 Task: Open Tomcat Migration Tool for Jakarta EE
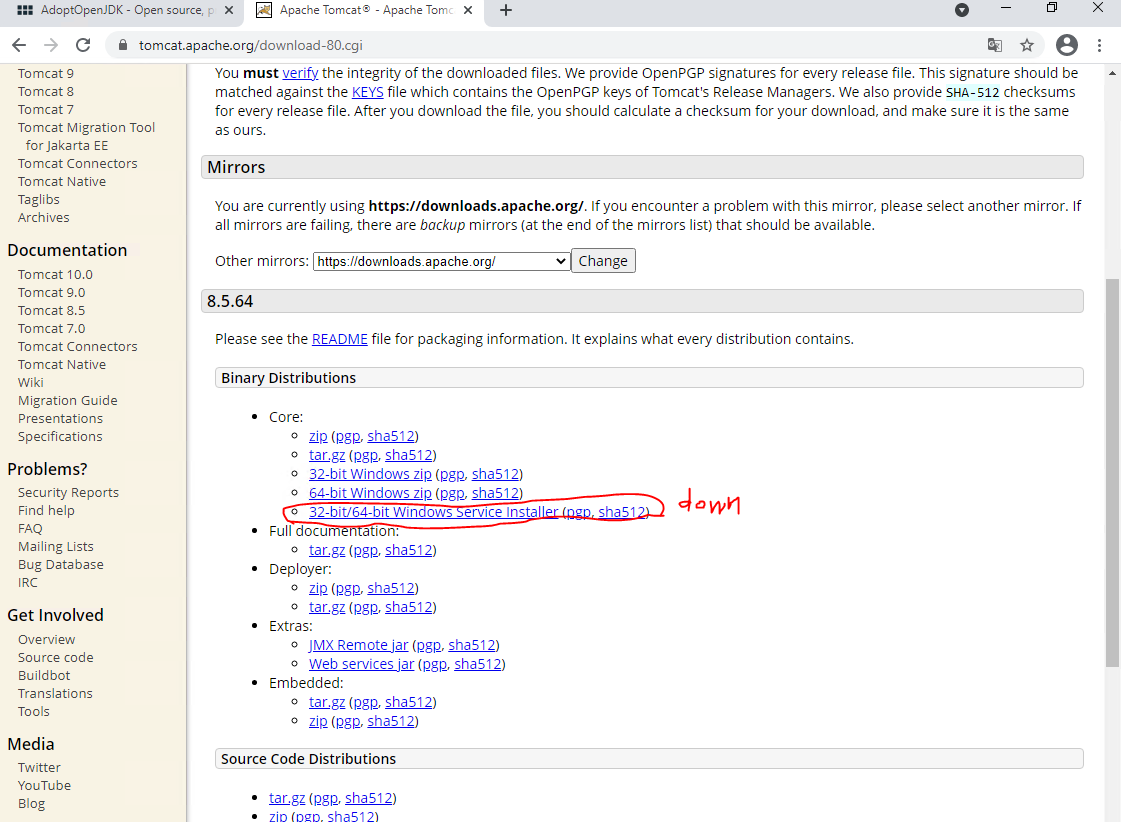(x=86, y=136)
